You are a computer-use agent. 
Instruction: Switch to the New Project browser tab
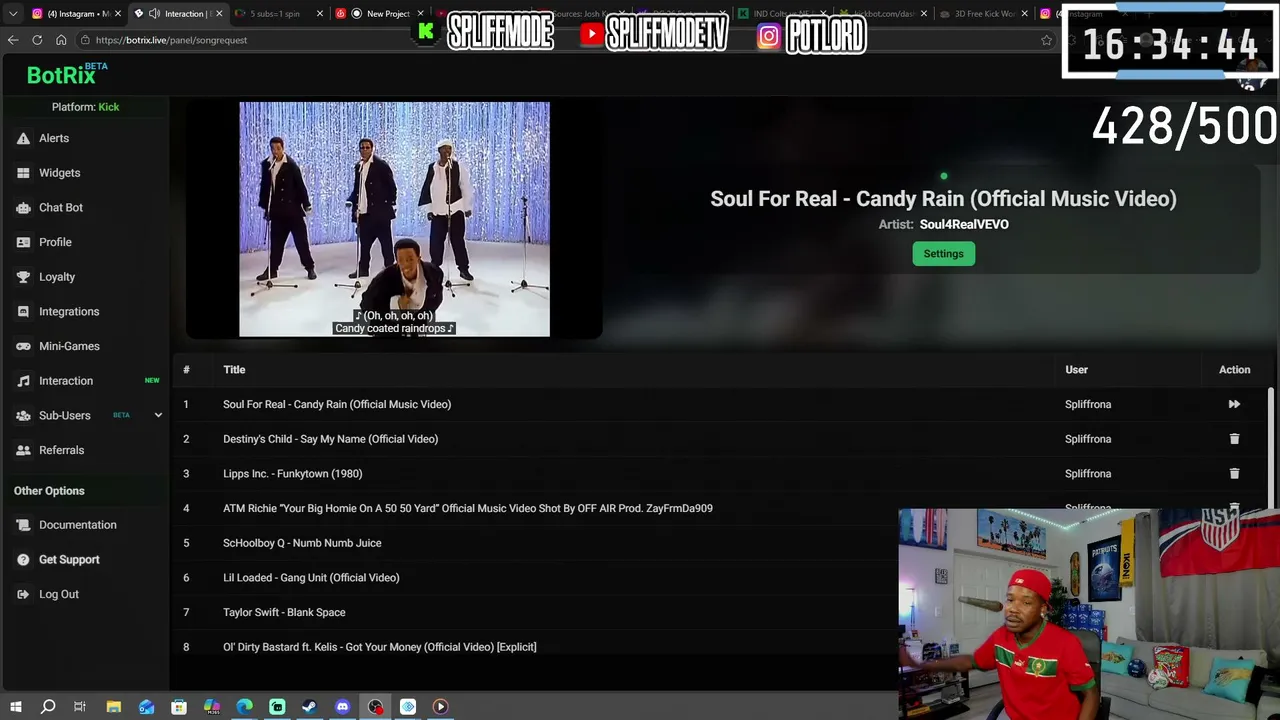pyautogui.click(x=381, y=14)
